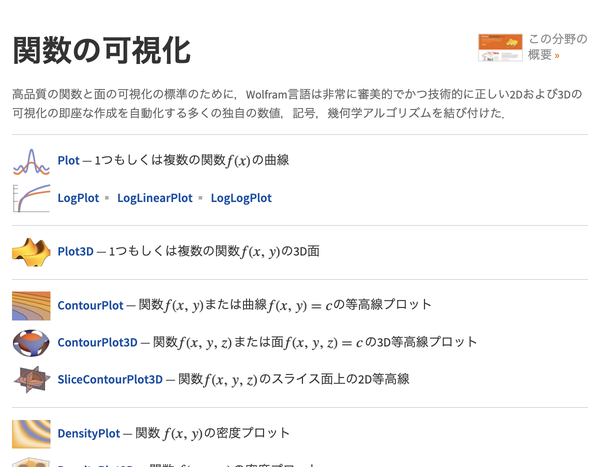600x467 pixels.
Task: Open the Plot3D link
Action: (x=75, y=251)
